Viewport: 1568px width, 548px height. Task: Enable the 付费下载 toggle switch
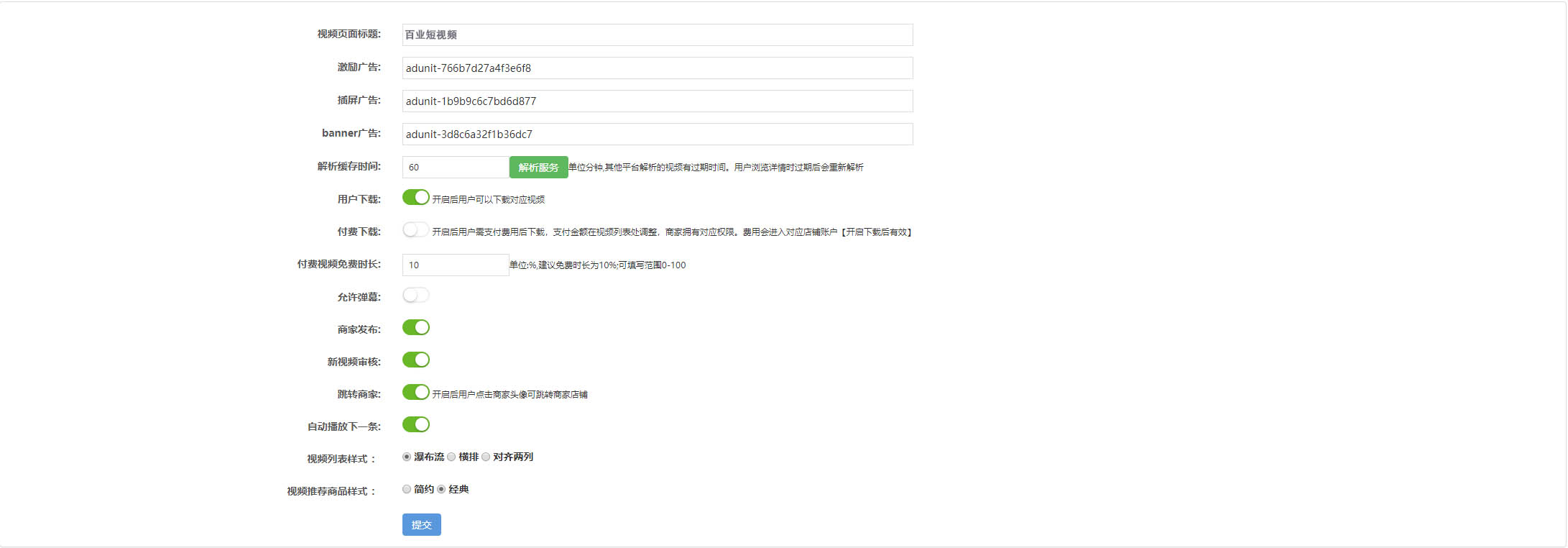click(x=416, y=230)
